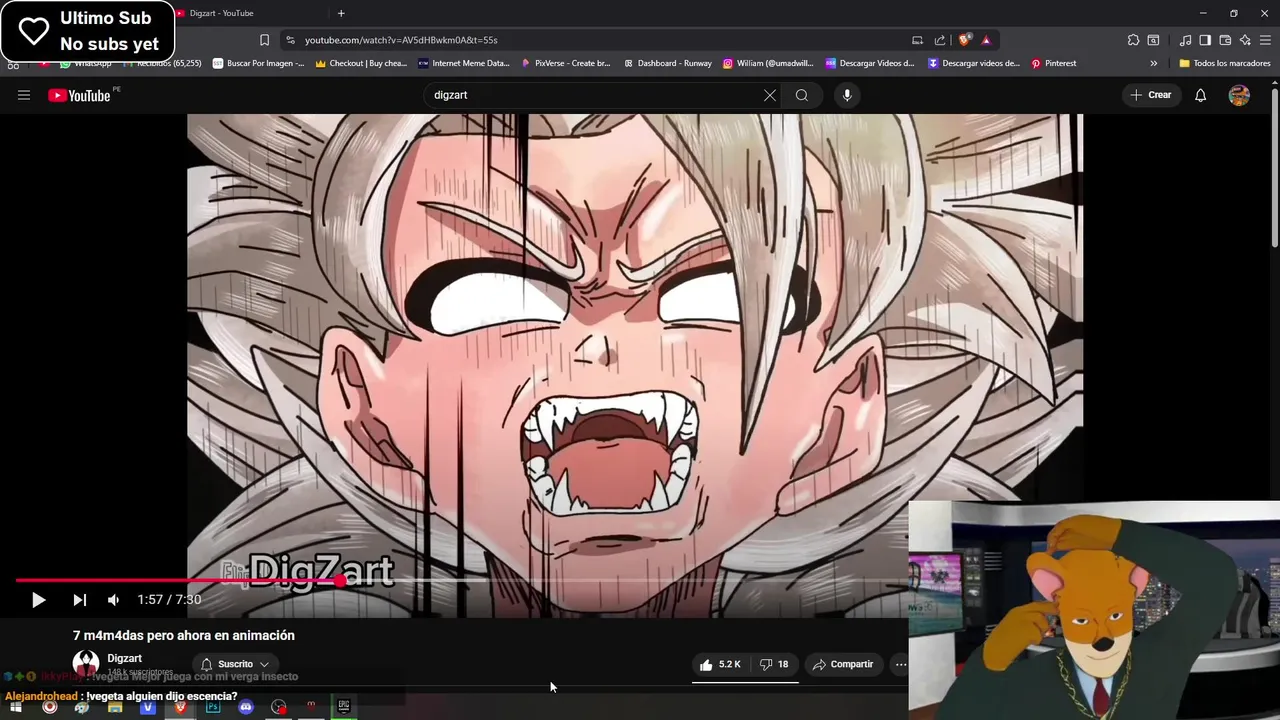Click the Digzart channel avatar
This screenshot has width=1280, height=720.
(86, 663)
